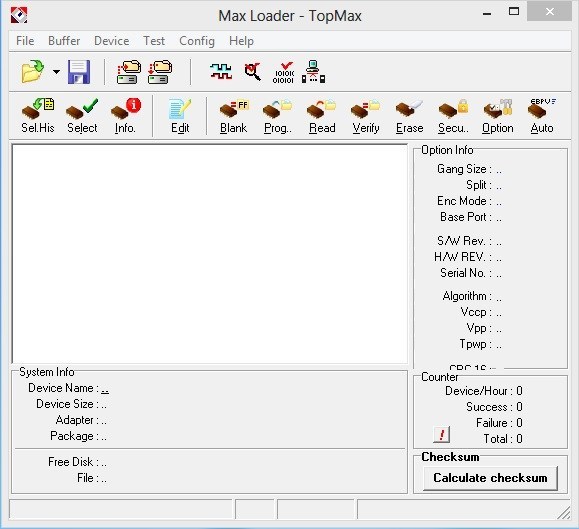Click the waveform signal icon

pyautogui.click(x=221, y=71)
